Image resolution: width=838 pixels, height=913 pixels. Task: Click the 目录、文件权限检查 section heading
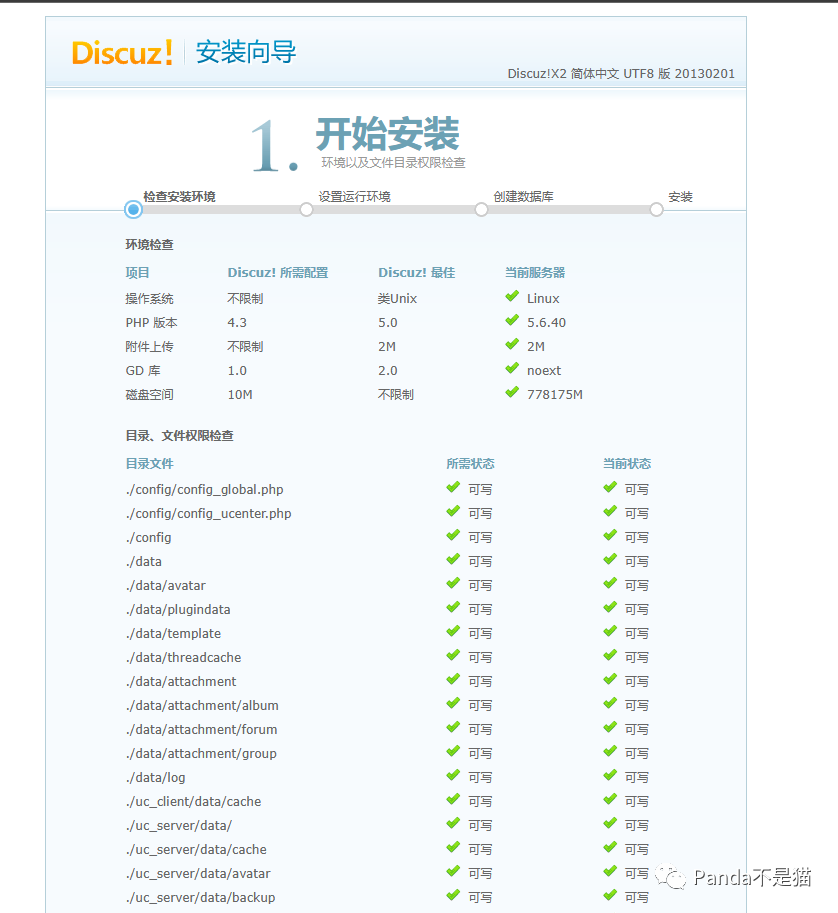179,436
